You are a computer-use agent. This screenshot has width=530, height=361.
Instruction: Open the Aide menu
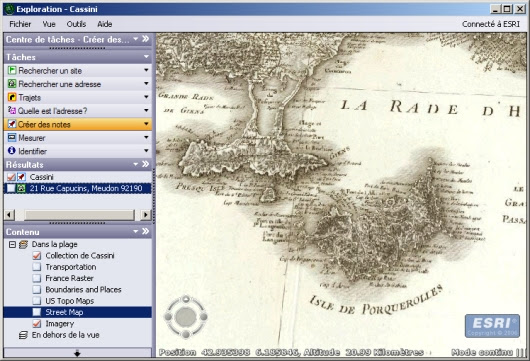[x=104, y=24]
